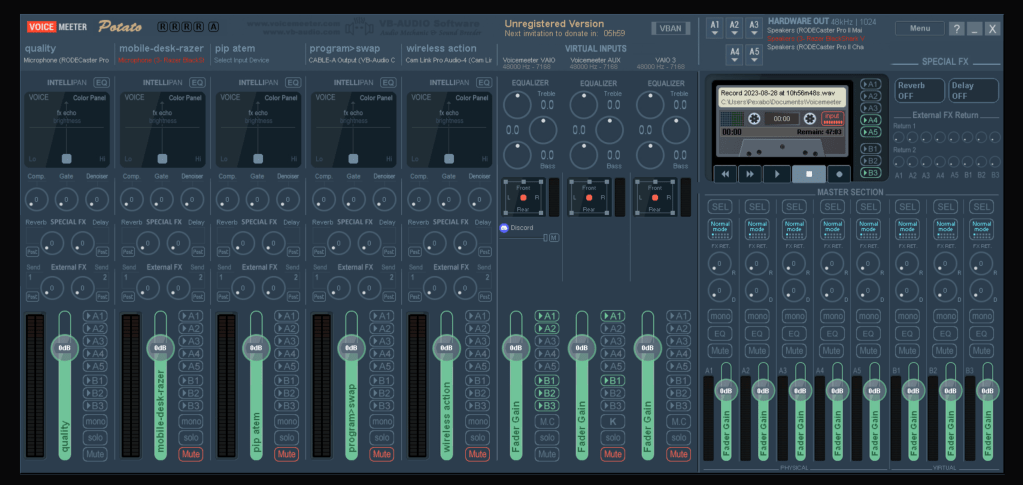Click the Intellipan handle on quality strip
This screenshot has height=485, width=1023.
[x=66, y=159]
